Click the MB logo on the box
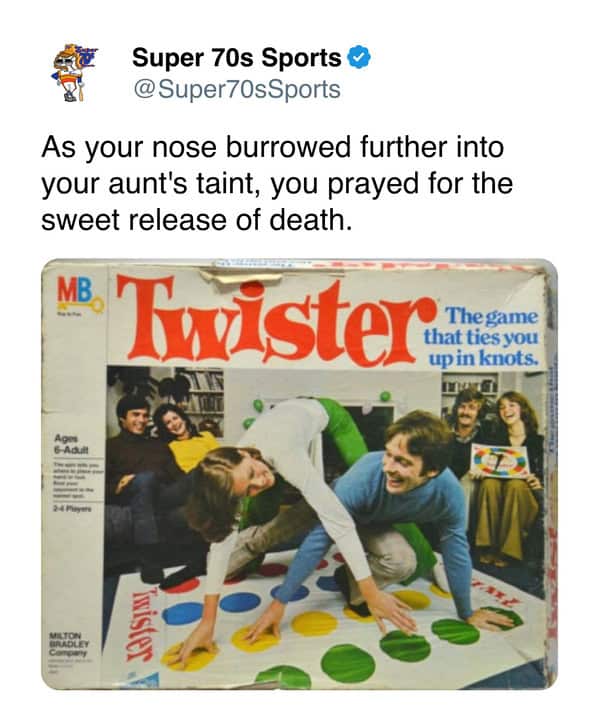Viewport: 599px width, 728px height. [x=75, y=289]
